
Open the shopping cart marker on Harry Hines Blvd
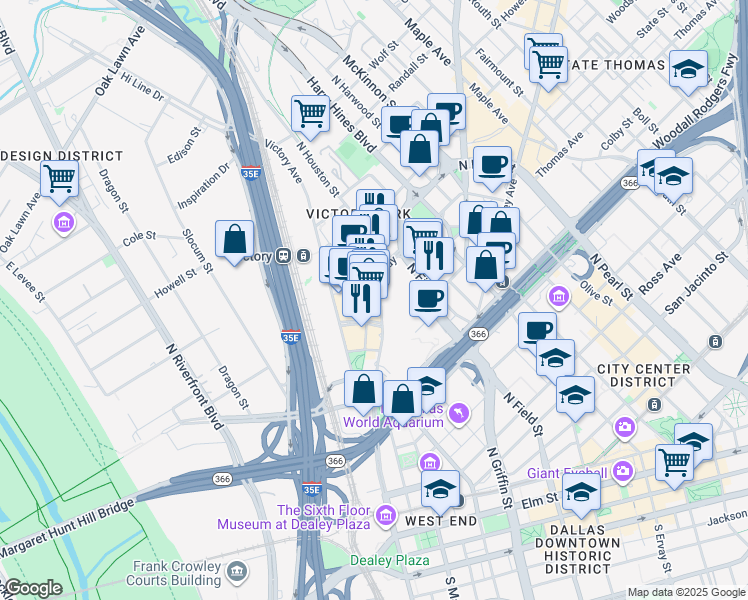(x=310, y=113)
